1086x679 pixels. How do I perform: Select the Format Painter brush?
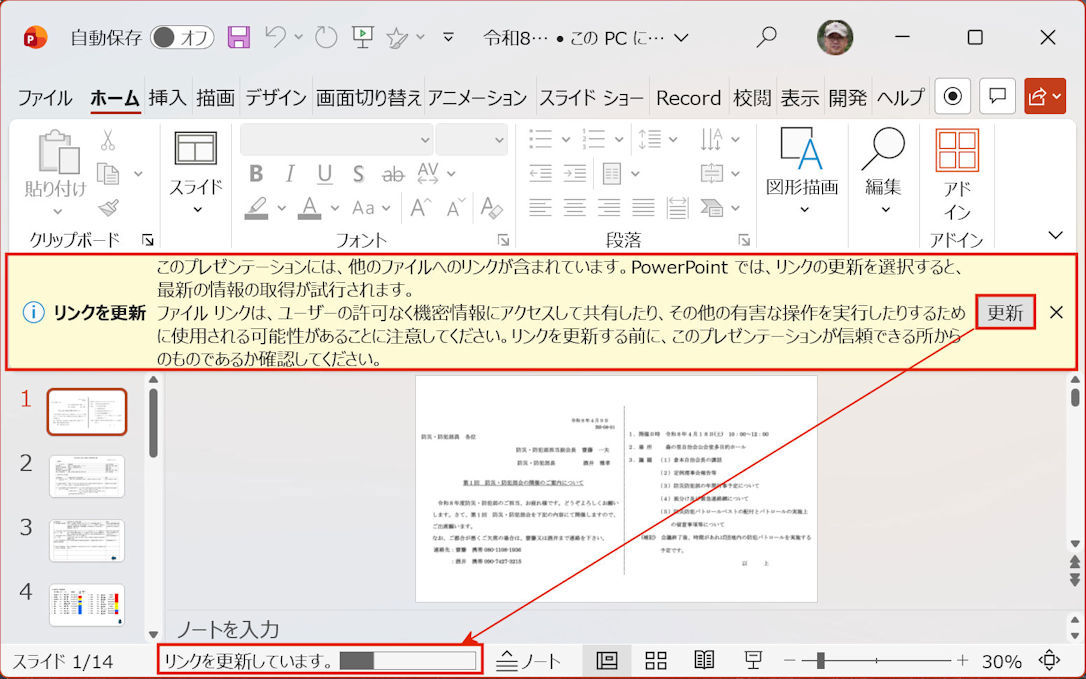click(x=109, y=207)
